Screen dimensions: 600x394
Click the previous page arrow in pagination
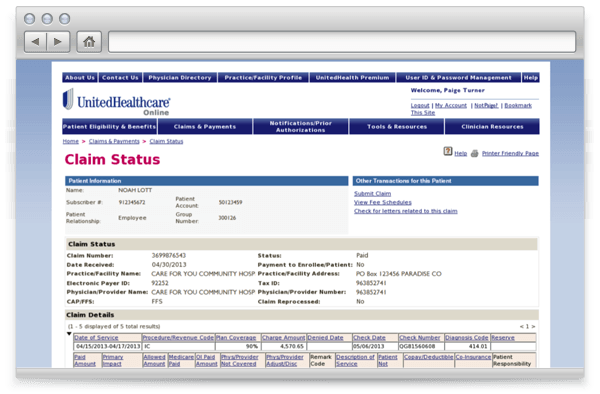(x=521, y=327)
